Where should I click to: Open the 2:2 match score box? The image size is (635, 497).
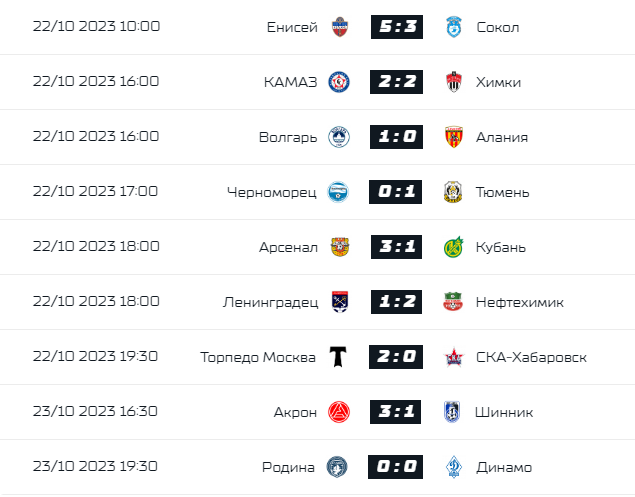[396, 82]
